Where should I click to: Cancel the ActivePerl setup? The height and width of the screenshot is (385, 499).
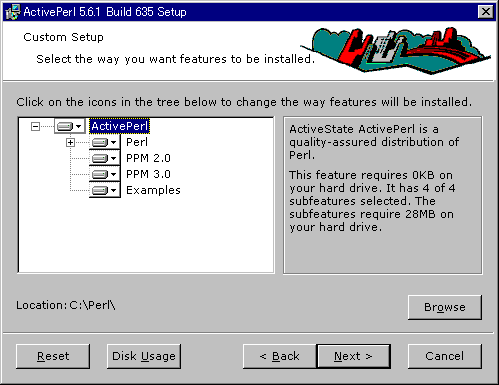pyautogui.click(x=445, y=356)
